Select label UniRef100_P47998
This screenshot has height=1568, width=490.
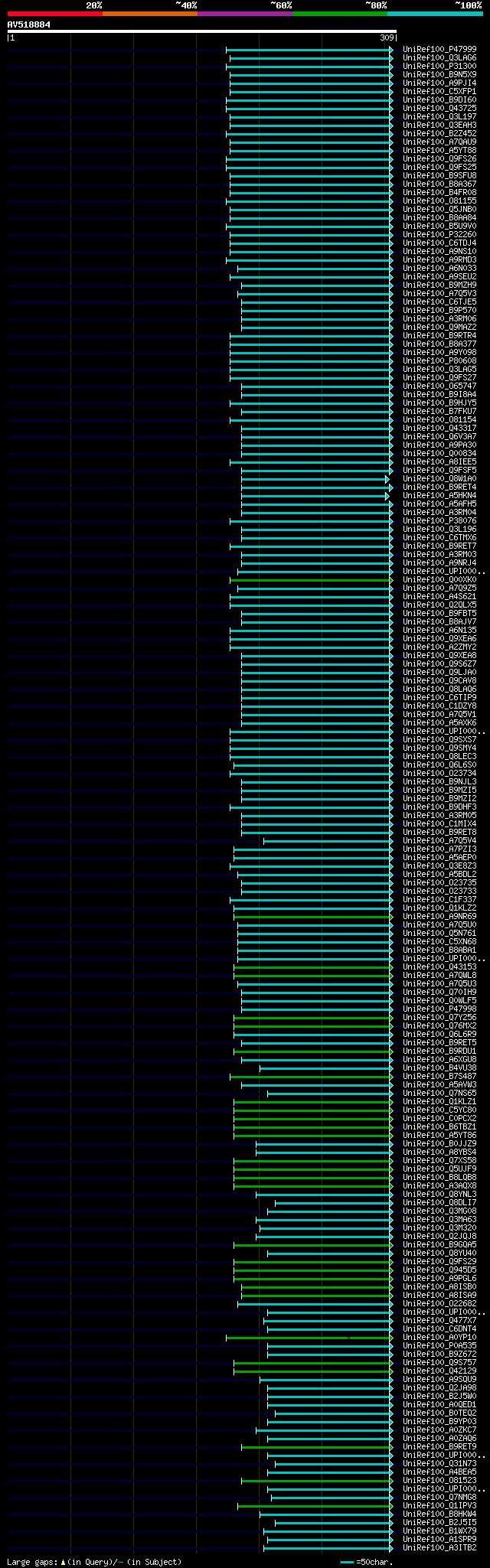[x=439, y=1009]
